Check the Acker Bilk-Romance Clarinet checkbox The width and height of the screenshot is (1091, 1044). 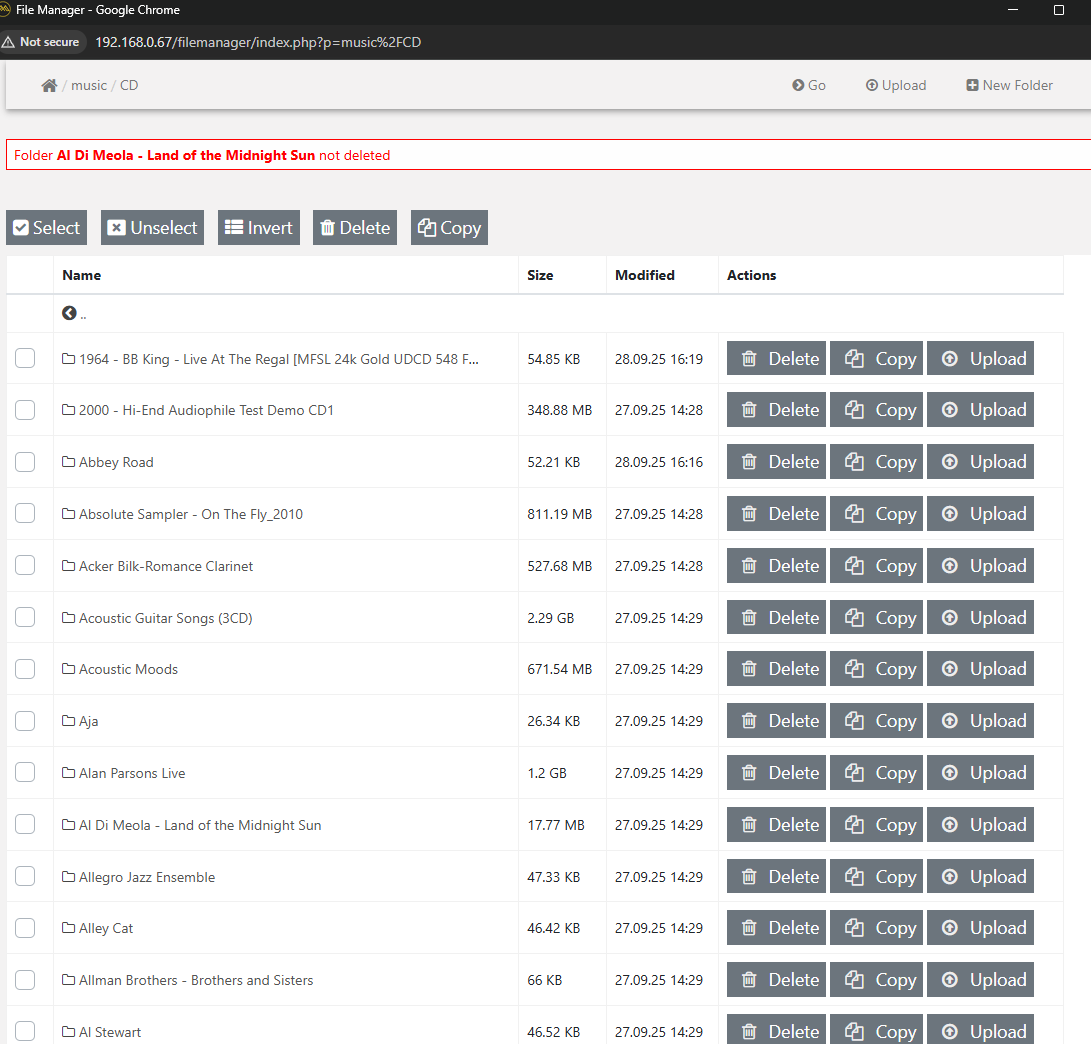coord(25,566)
